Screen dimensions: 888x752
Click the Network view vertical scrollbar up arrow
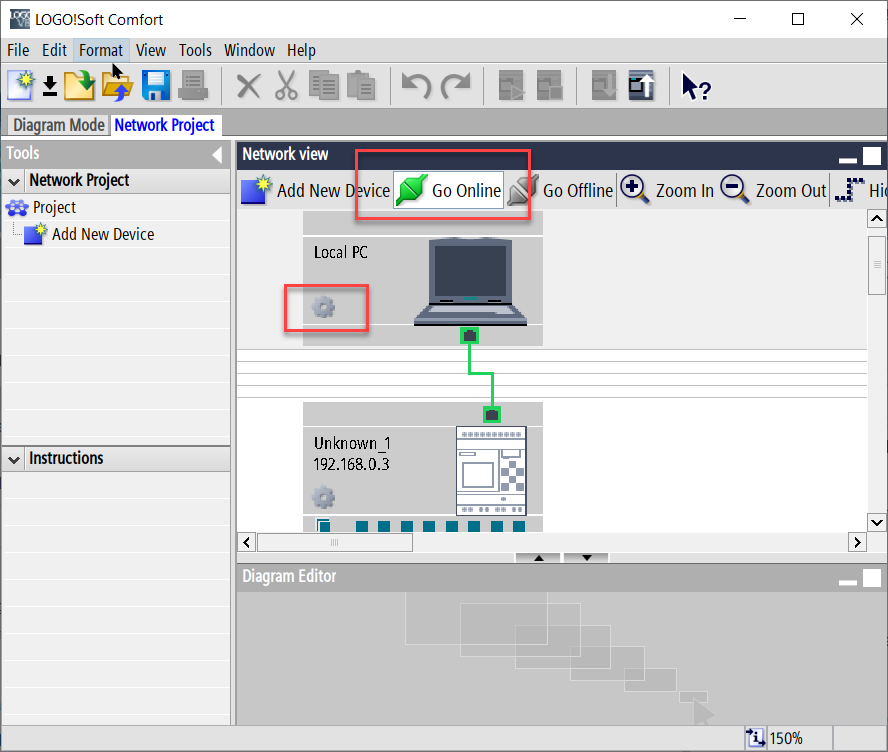[x=877, y=219]
